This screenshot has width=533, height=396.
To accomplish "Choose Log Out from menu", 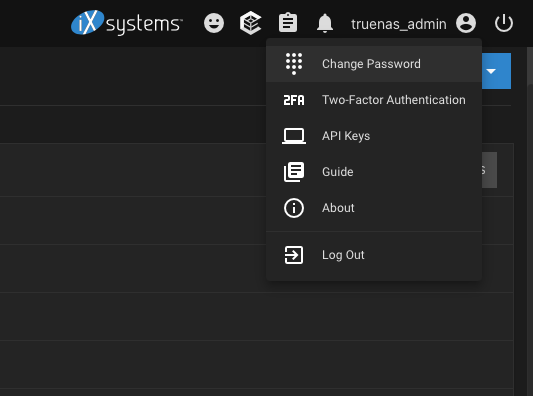I will pos(374,255).
